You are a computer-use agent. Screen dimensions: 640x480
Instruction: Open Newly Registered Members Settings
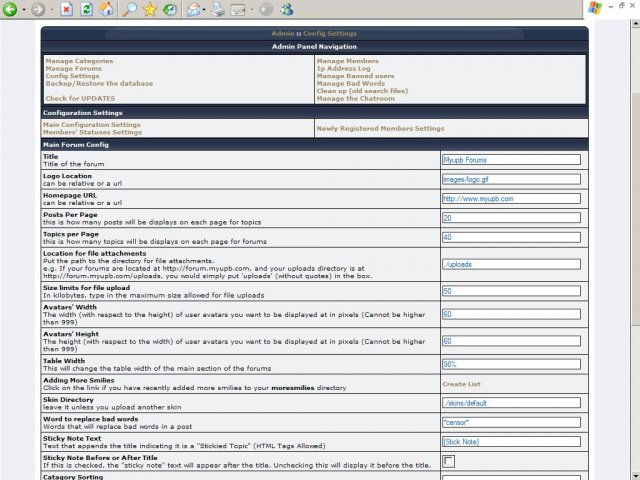380,128
